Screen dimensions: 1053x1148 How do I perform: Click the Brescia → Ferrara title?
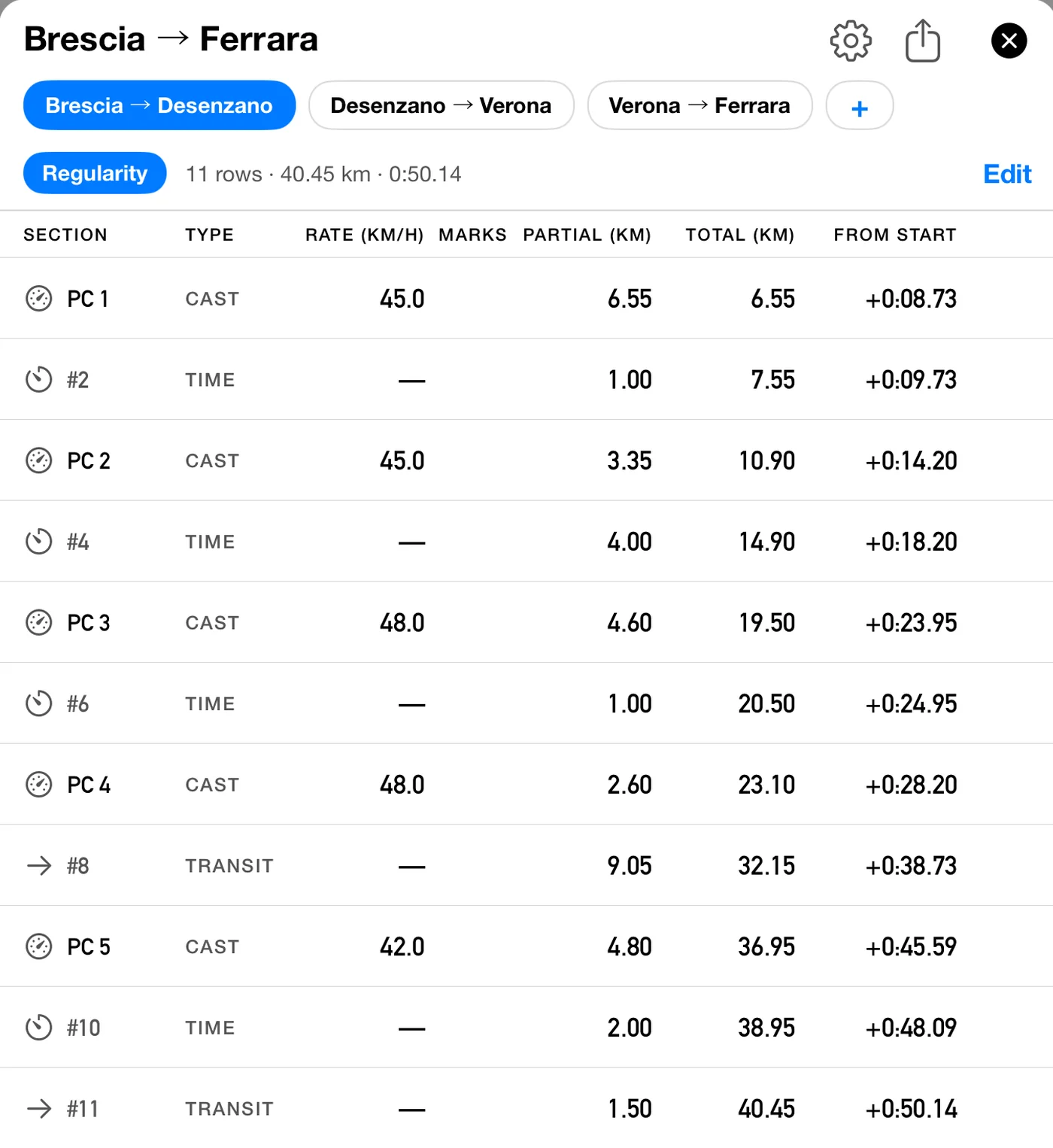(171, 39)
